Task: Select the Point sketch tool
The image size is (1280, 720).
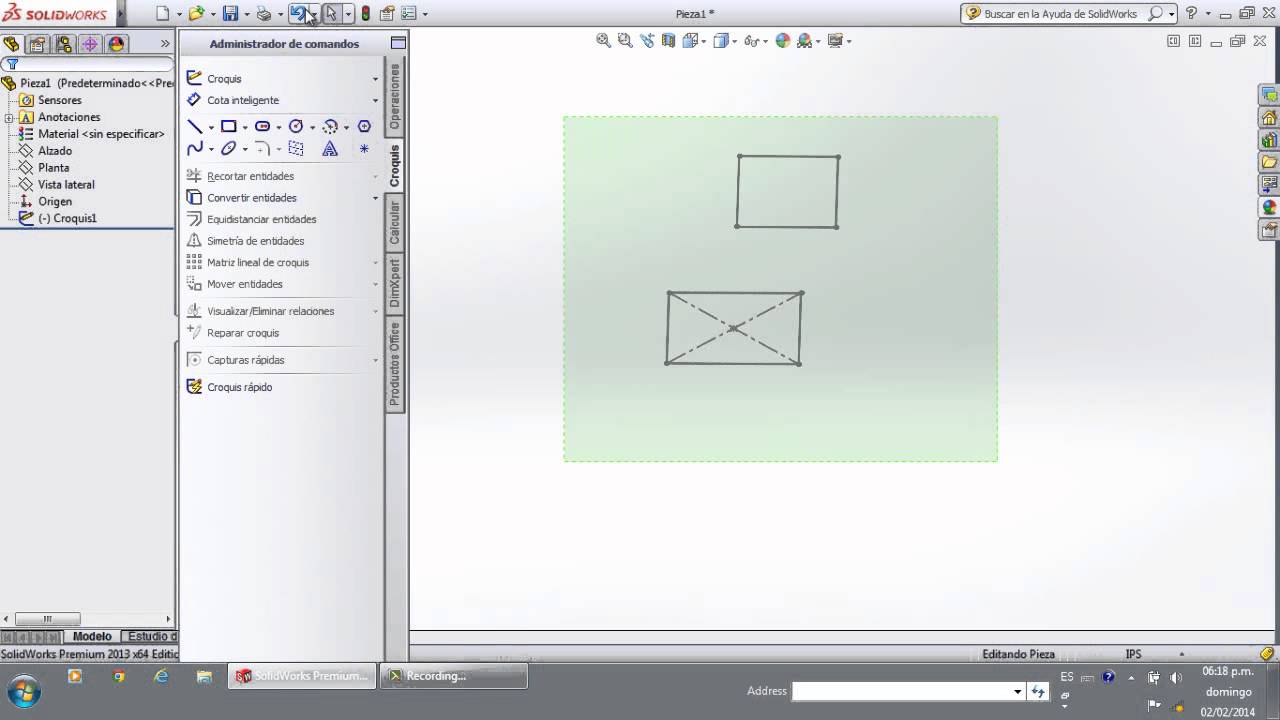Action: tap(364, 149)
